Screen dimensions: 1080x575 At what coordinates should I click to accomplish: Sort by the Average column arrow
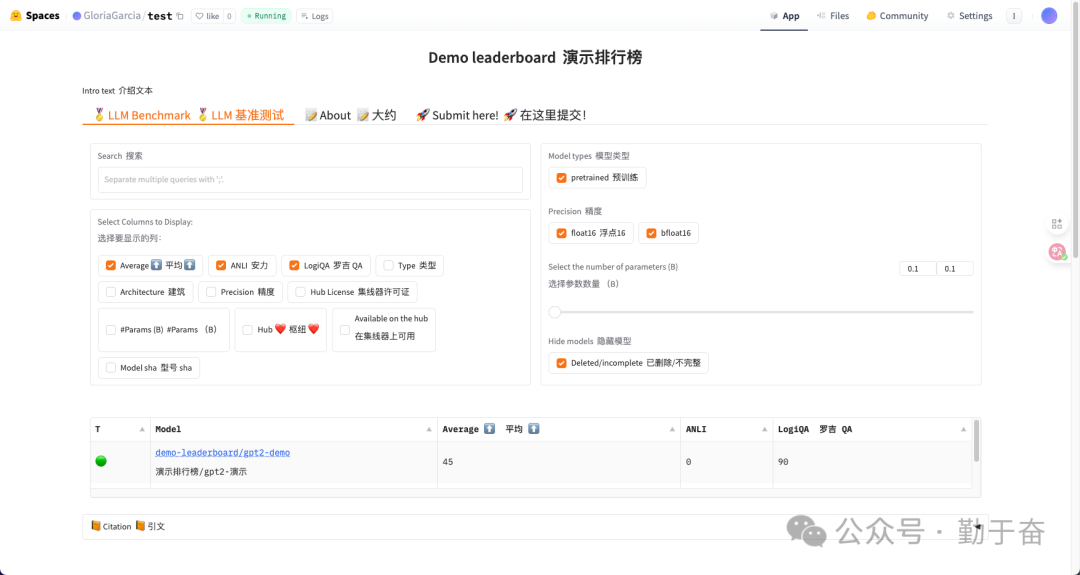pyautogui.click(x=672, y=429)
